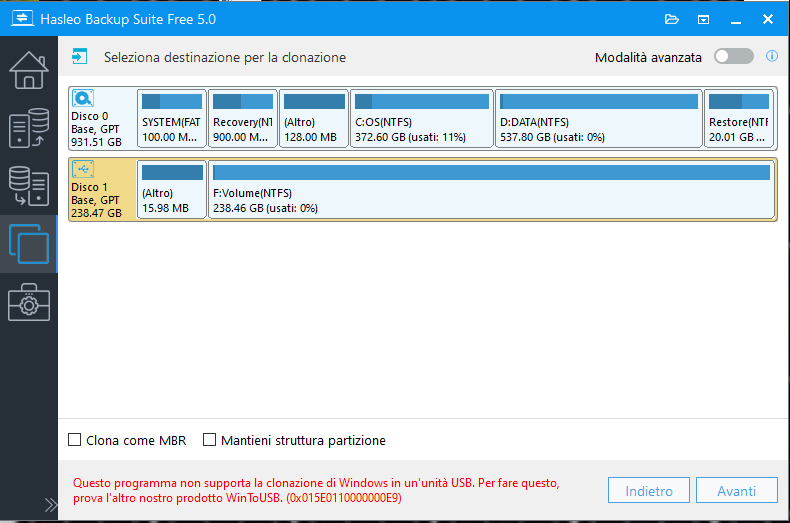Image resolution: width=790 pixels, height=523 pixels.
Task: Click the info icon next to Modalità avanzata
Action: [771, 56]
